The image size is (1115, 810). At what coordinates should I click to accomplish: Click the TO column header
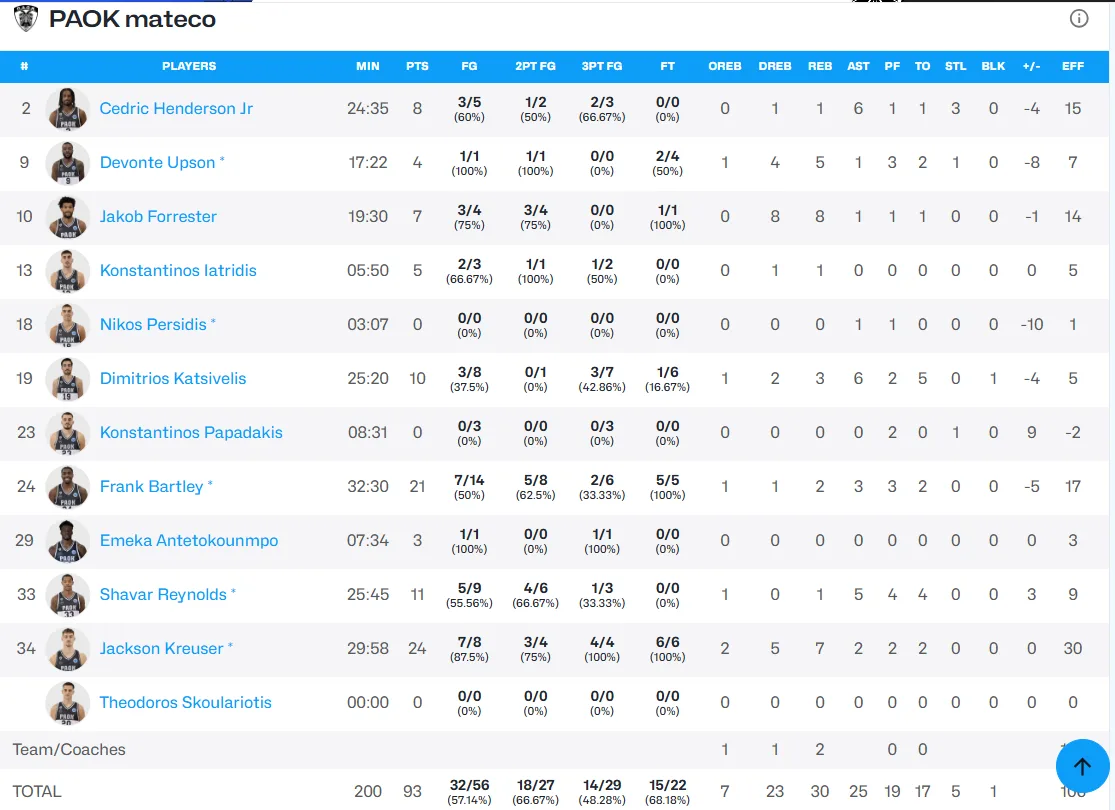[x=922, y=66]
